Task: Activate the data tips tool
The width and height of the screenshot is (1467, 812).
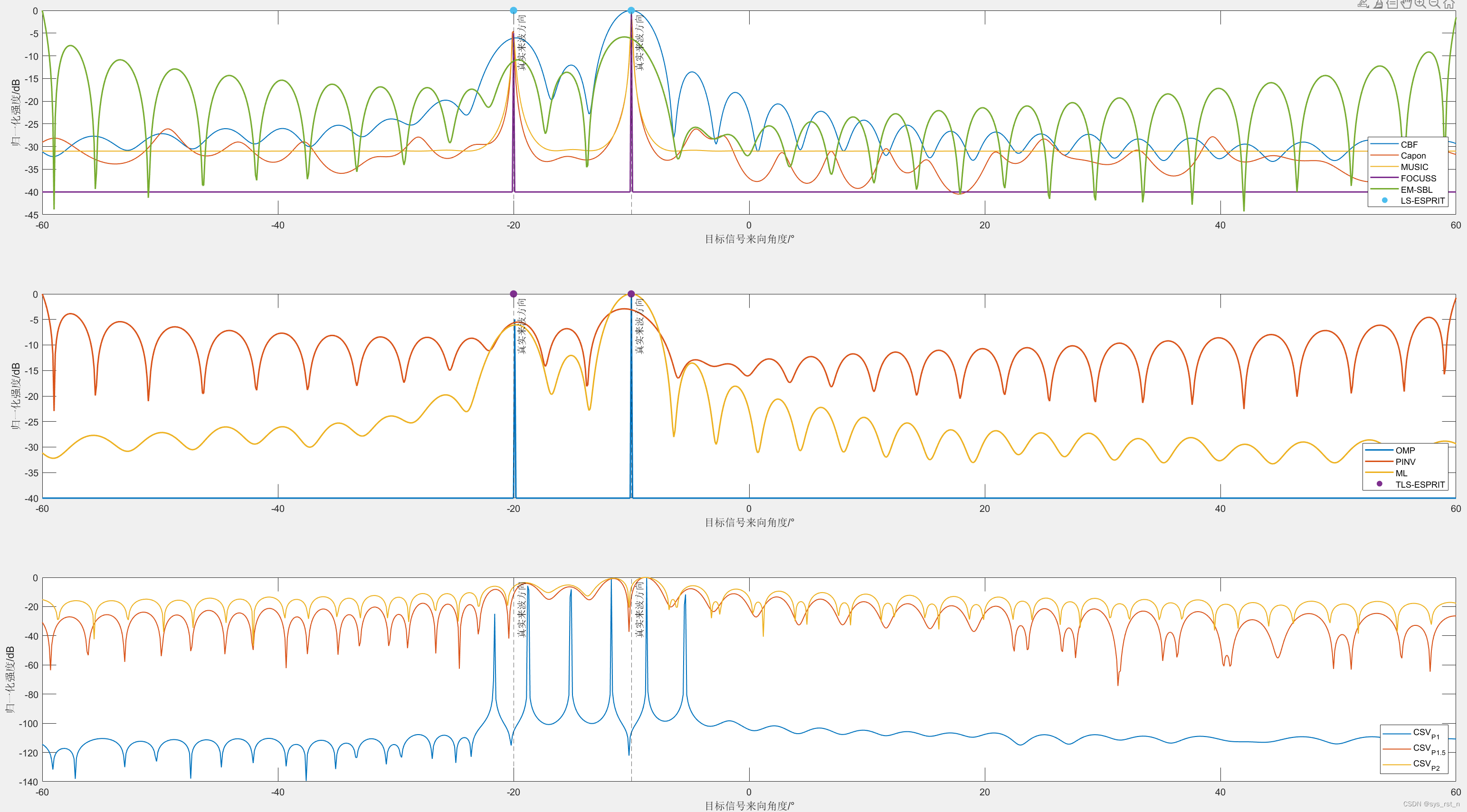Action: [x=1392, y=4]
